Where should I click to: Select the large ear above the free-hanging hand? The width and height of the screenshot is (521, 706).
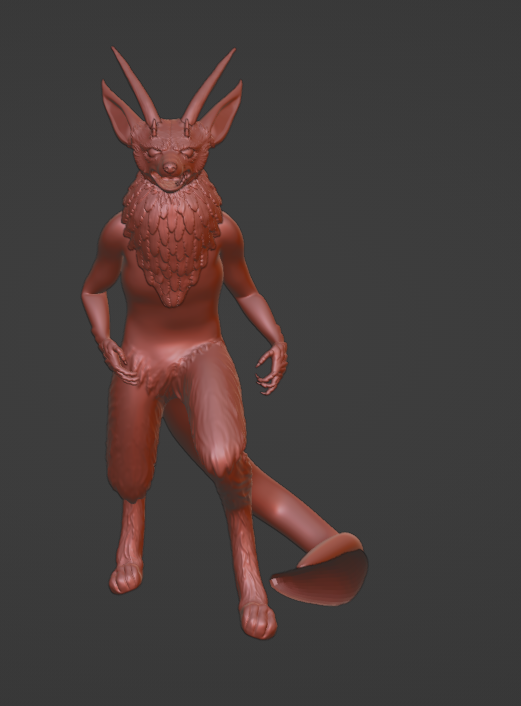pyautogui.click(x=221, y=113)
